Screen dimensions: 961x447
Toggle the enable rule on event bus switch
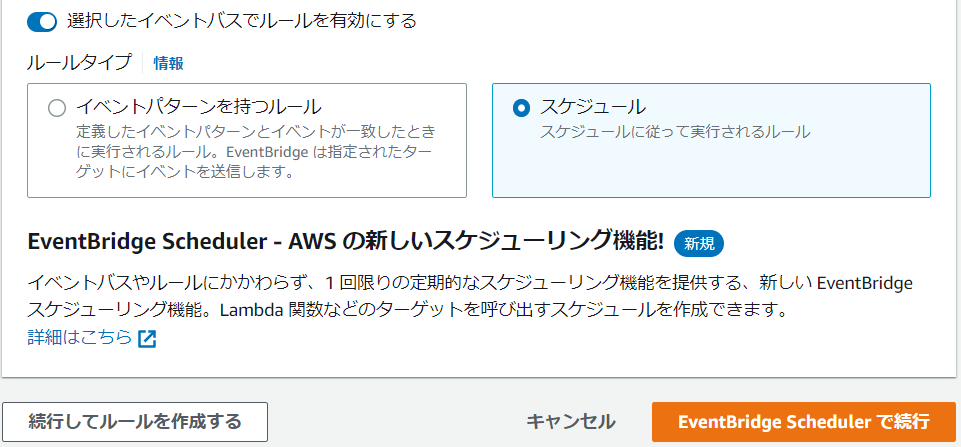click(42, 23)
